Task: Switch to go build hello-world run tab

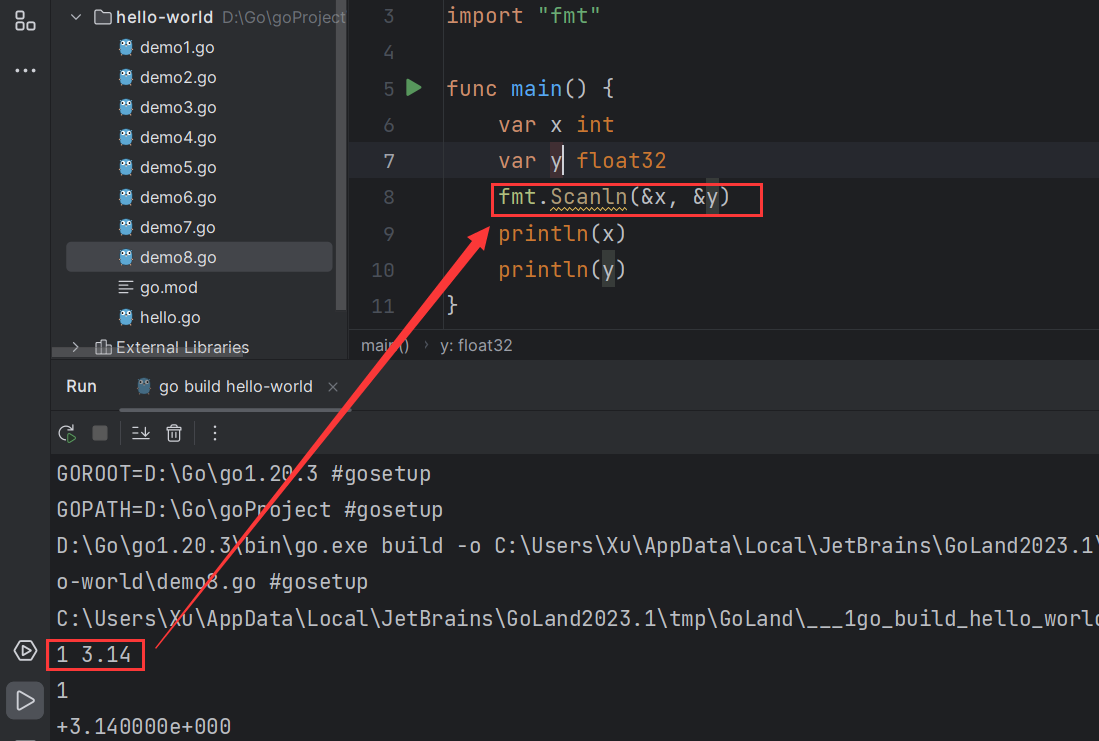Action: pos(235,386)
